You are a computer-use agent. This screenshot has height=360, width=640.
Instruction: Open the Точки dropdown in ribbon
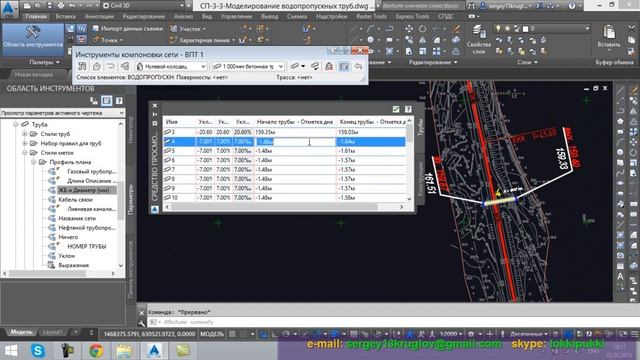coord(108,40)
